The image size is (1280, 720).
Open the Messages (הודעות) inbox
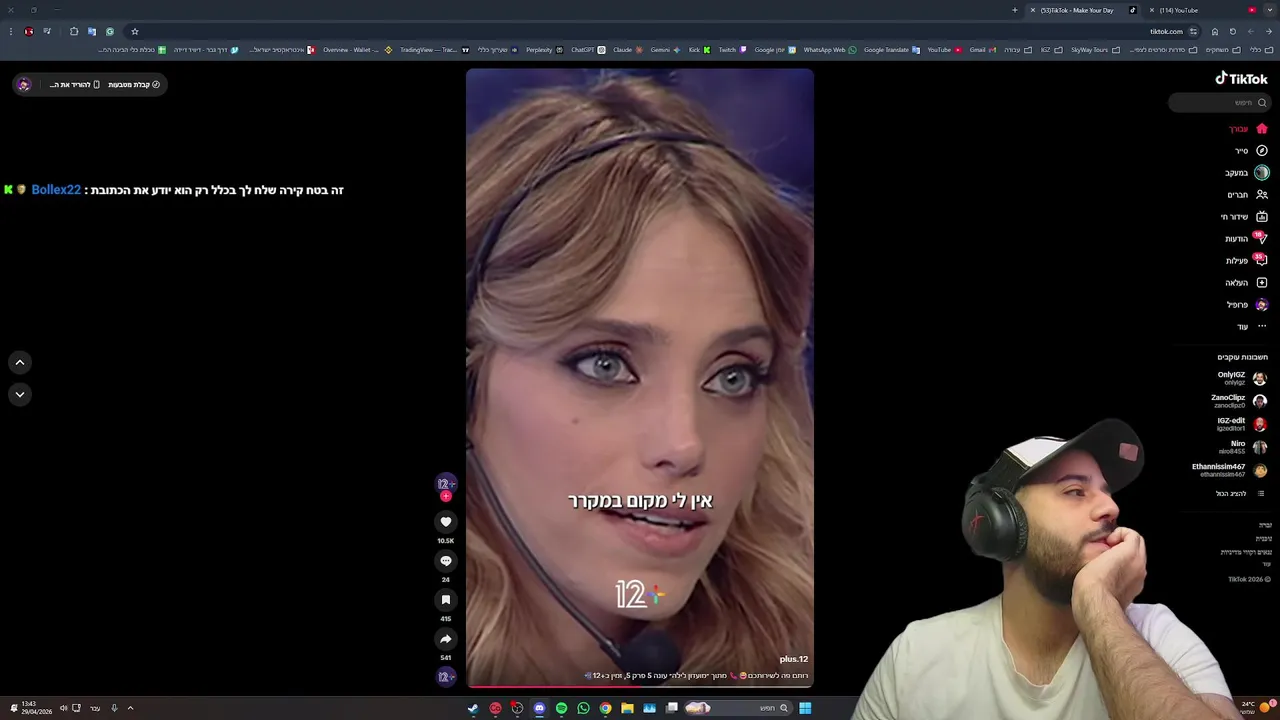pos(1246,239)
